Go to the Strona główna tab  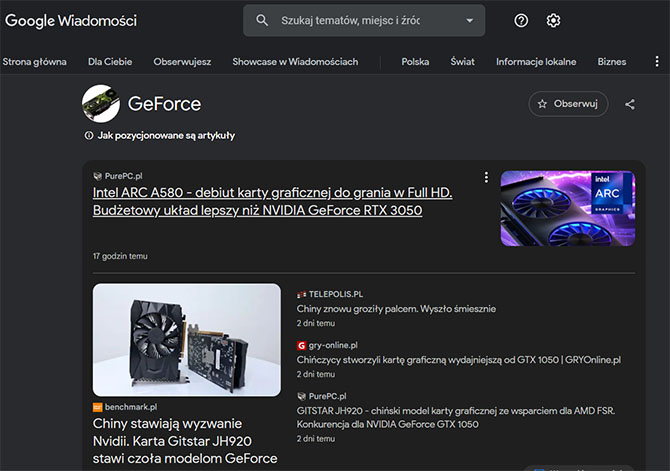pyautogui.click(x=35, y=62)
